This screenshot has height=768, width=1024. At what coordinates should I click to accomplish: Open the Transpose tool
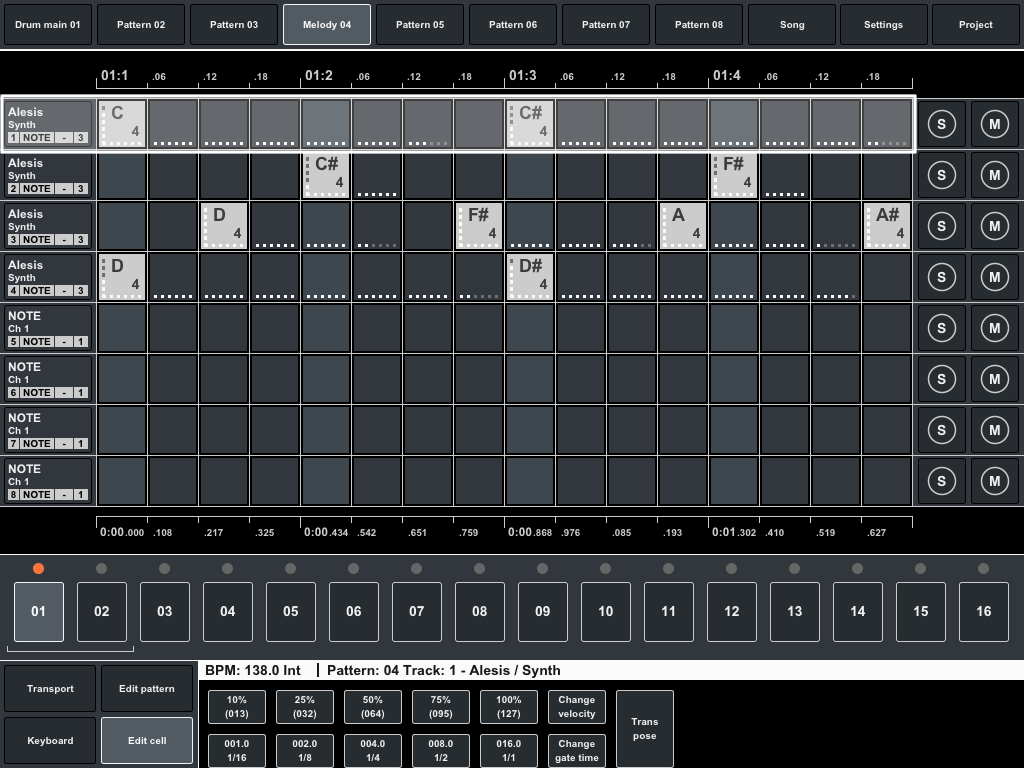coord(644,728)
